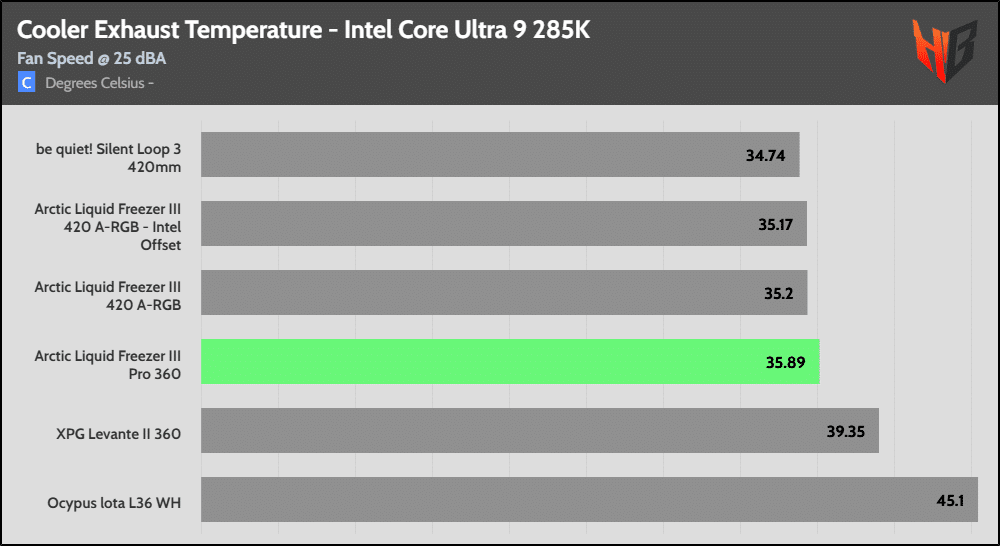Click the HB logo in the header
The width and height of the screenshot is (1000, 546).
pyautogui.click(x=943, y=51)
